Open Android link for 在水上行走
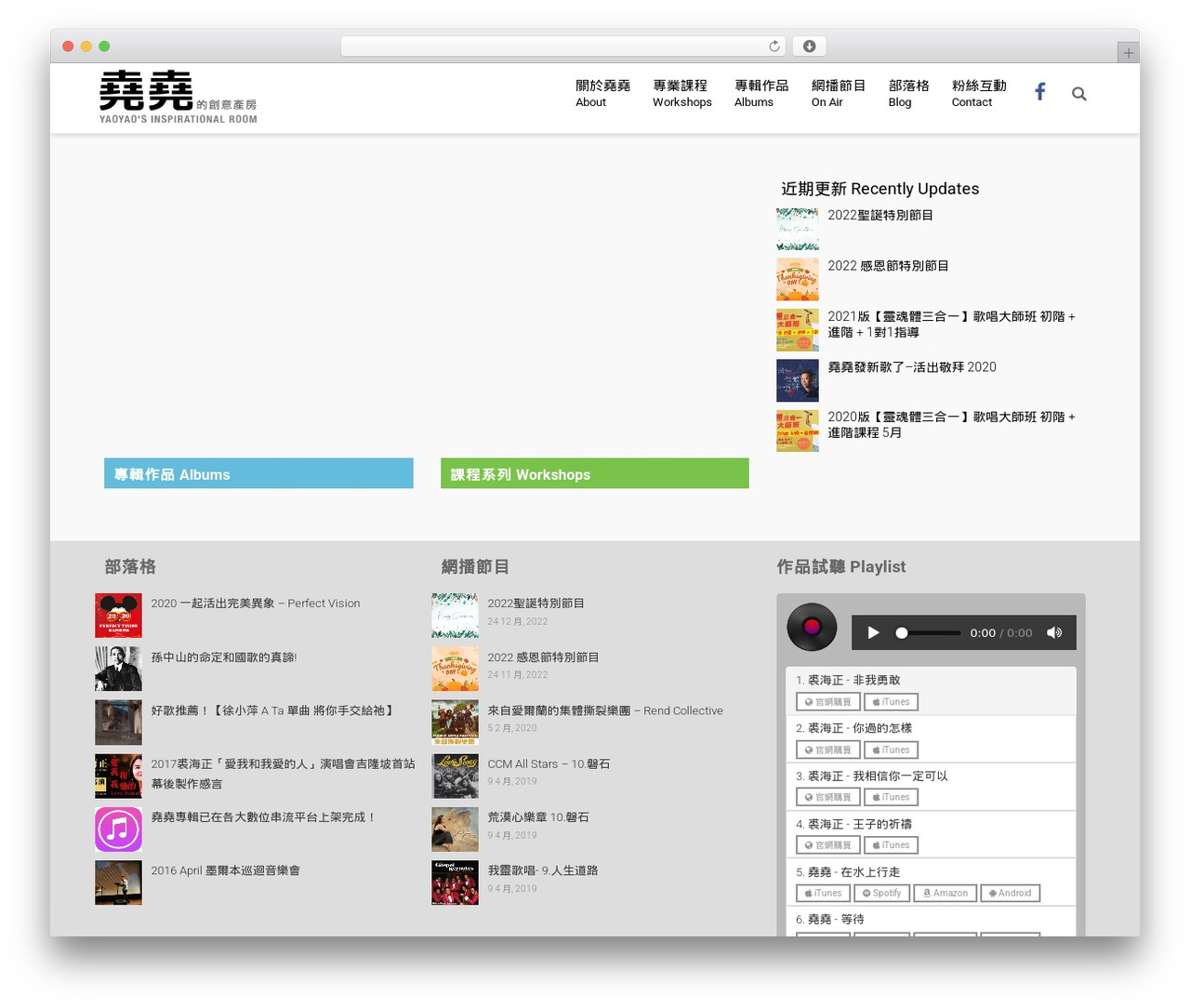The height and width of the screenshot is (1008, 1190). coord(1010,893)
